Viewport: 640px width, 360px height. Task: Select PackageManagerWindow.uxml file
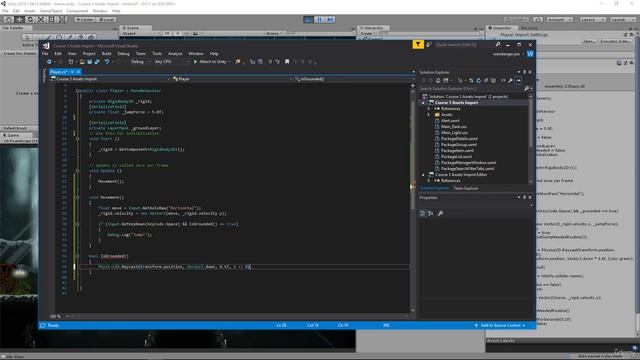(468, 162)
